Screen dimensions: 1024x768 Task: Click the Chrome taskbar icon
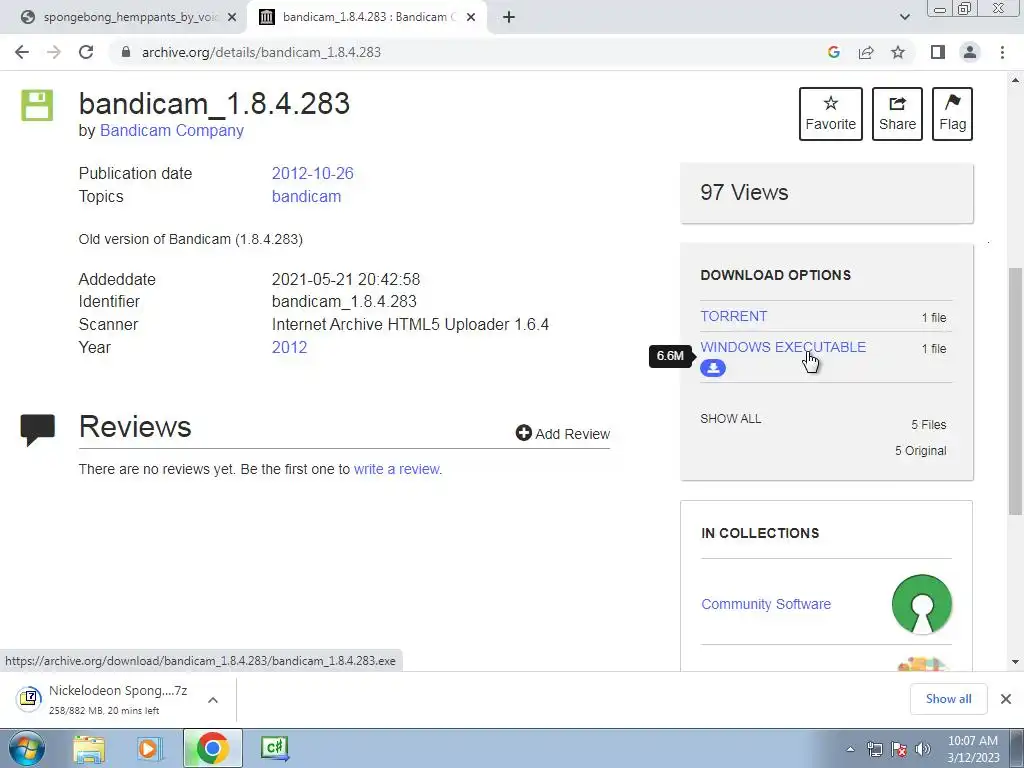pos(212,748)
